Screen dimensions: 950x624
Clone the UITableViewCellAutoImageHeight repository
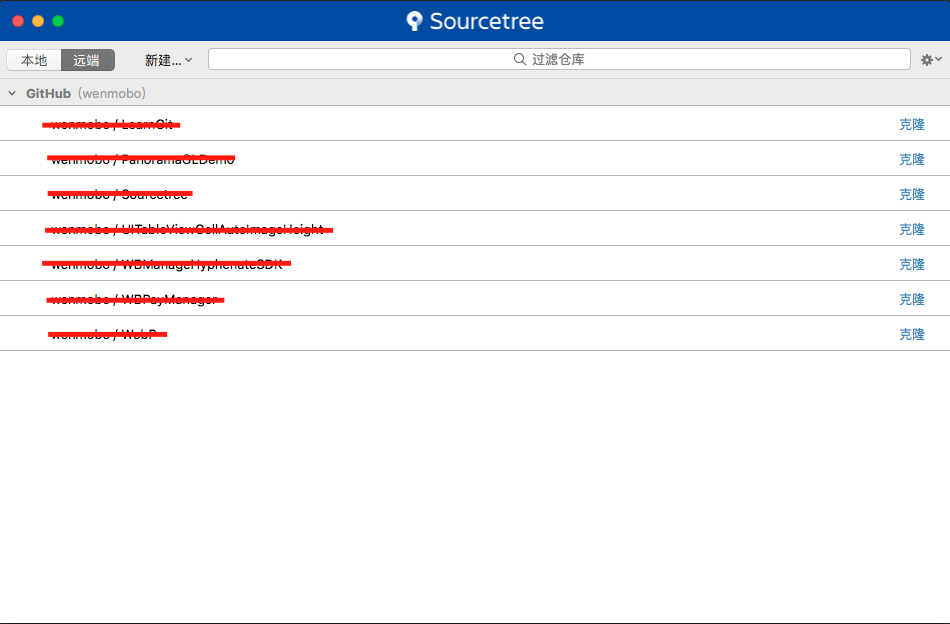pyautogui.click(x=911, y=230)
